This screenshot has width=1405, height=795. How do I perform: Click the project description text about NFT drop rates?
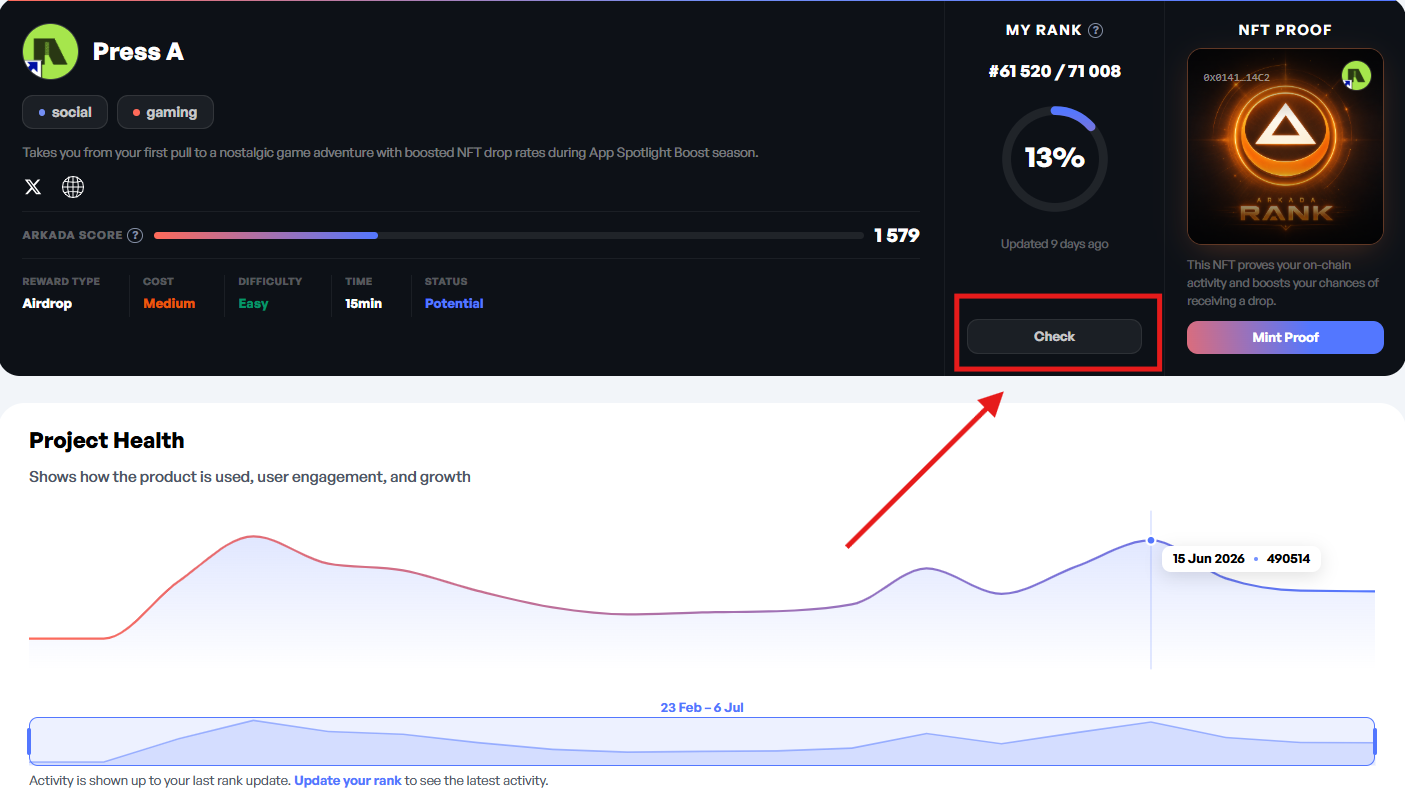[390, 153]
